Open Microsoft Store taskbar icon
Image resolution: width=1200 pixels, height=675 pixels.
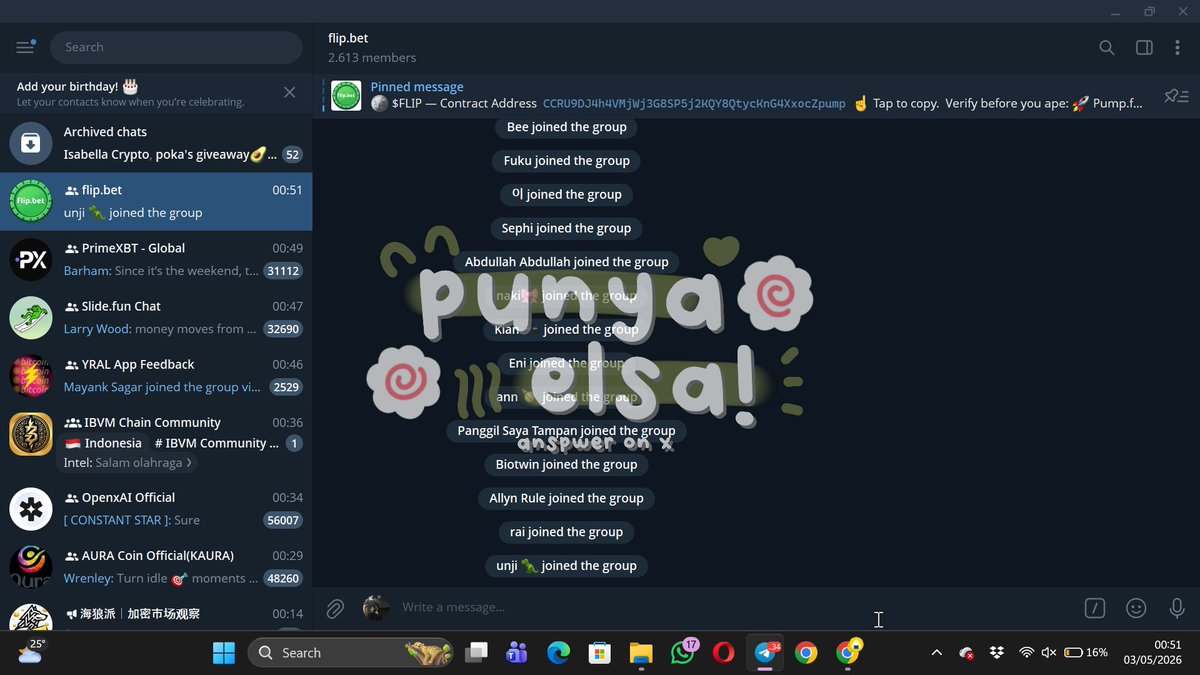click(599, 653)
